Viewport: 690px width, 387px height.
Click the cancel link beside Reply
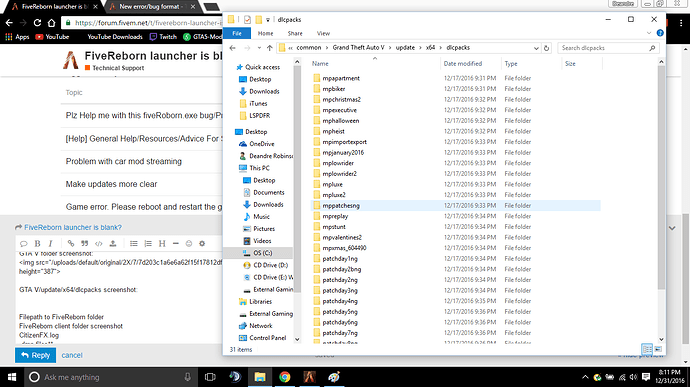click(x=72, y=355)
